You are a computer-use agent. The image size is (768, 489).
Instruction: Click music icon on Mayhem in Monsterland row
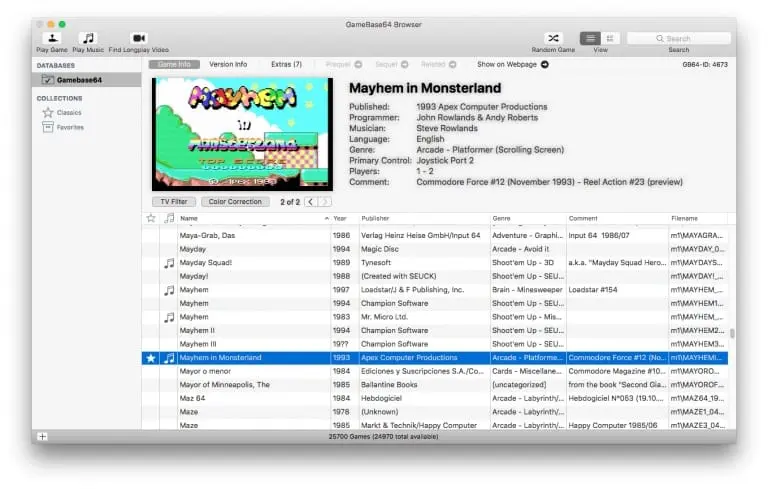pos(169,358)
